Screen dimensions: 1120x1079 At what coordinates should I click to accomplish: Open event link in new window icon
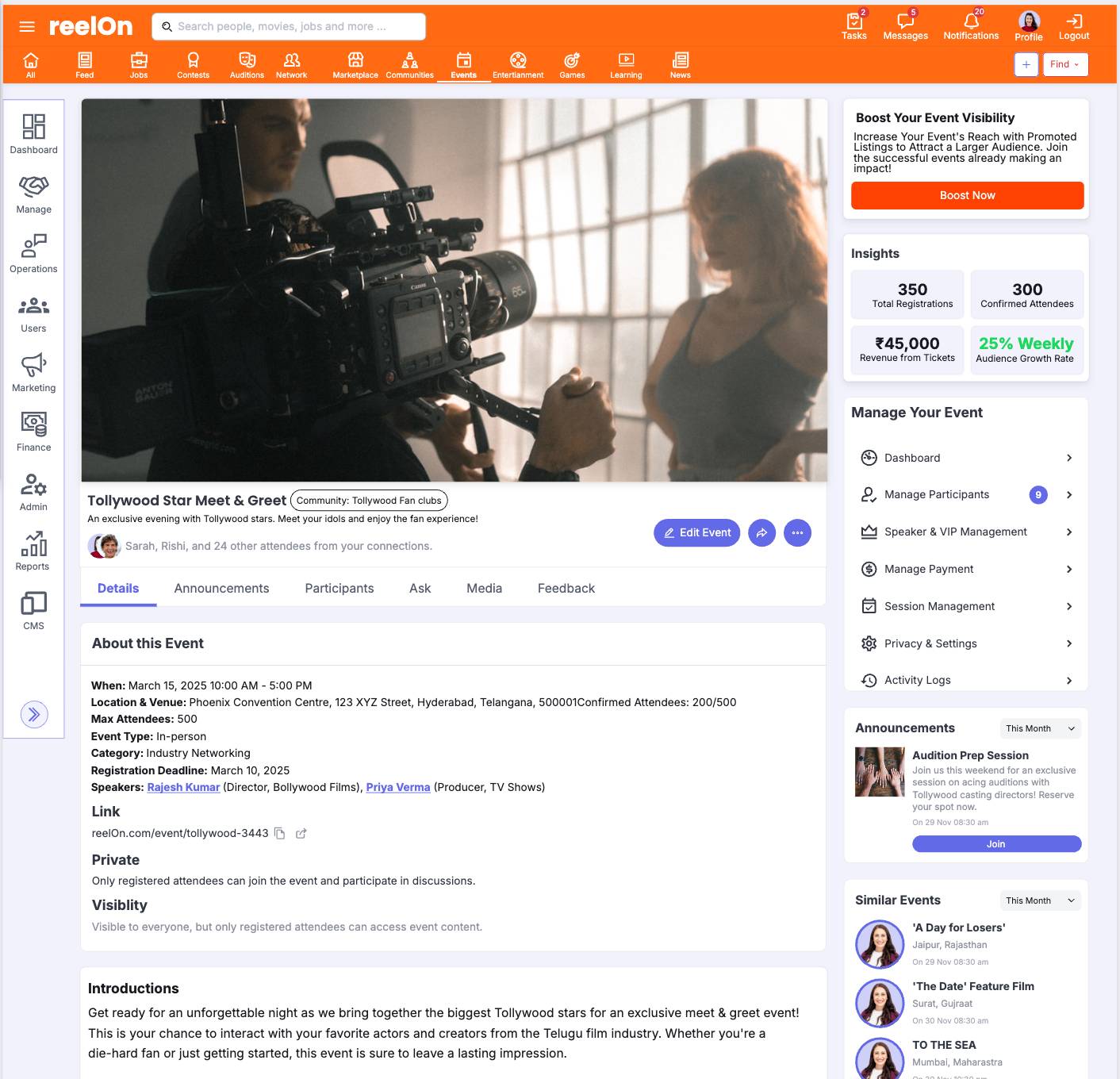(301, 833)
